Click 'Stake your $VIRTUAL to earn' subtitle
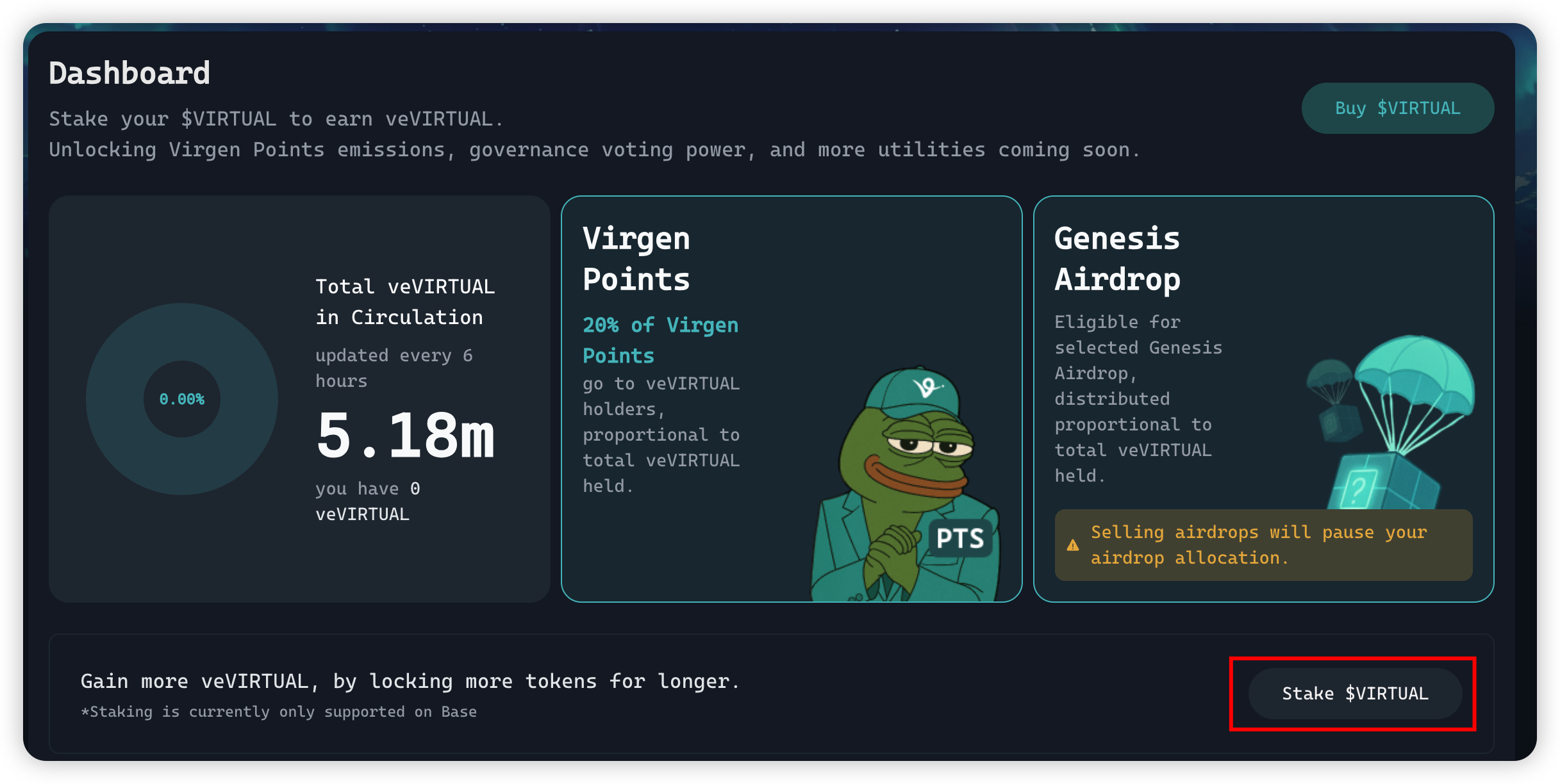Image resolution: width=1560 pixels, height=784 pixels. tap(276, 118)
